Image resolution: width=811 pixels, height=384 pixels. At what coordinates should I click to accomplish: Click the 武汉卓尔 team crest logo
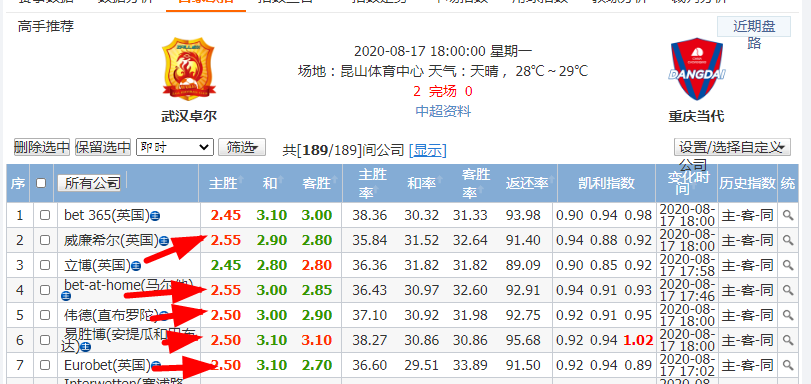(x=188, y=69)
